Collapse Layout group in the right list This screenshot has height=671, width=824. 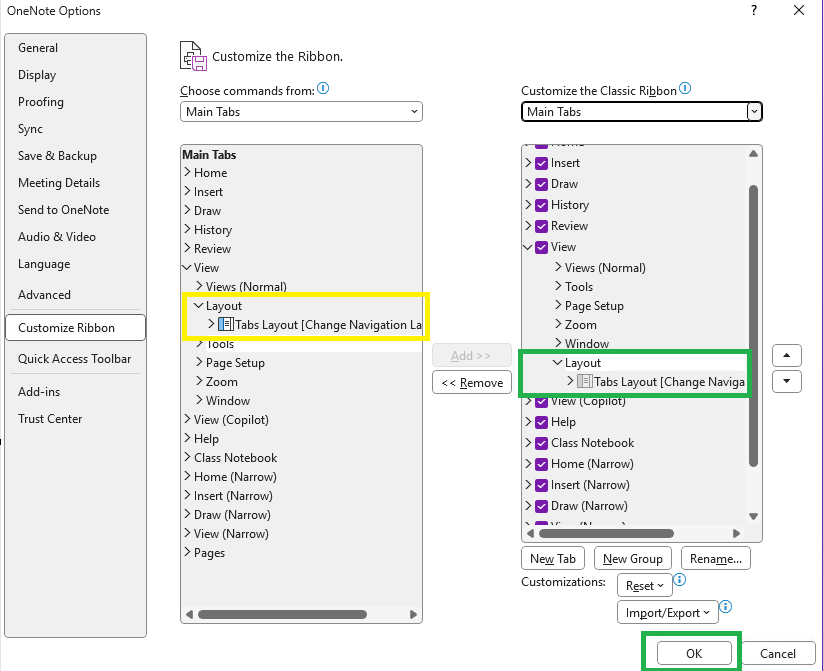coord(558,362)
